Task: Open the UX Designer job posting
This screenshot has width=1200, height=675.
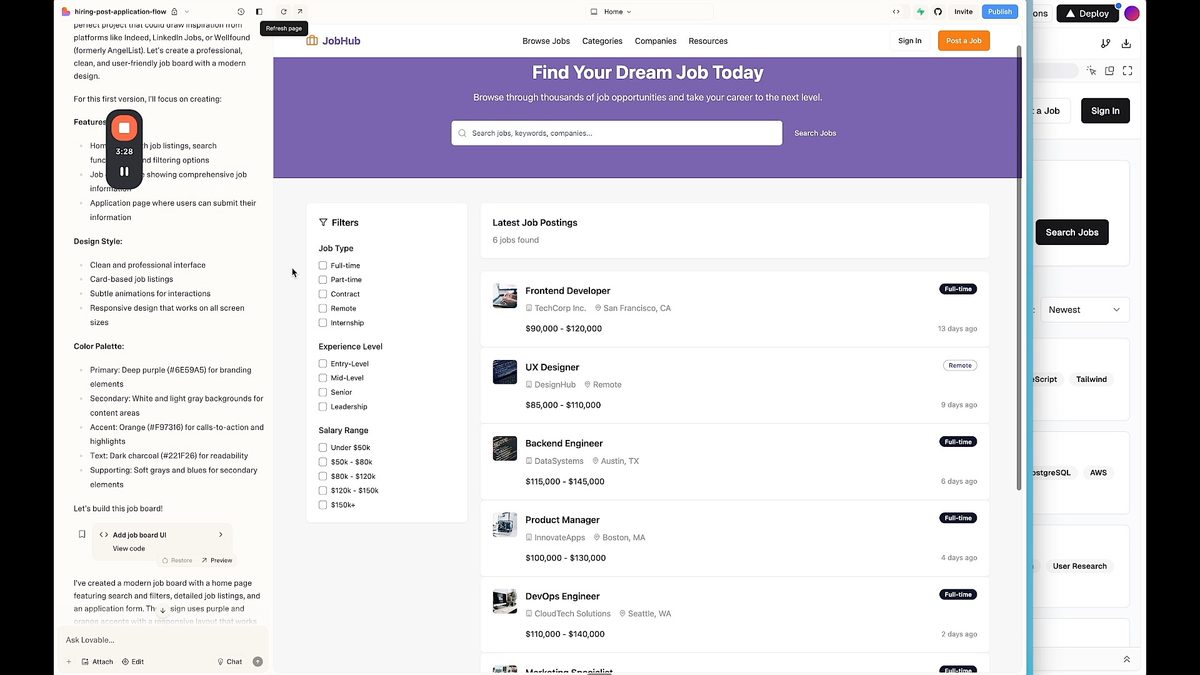Action: click(x=552, y=367)
